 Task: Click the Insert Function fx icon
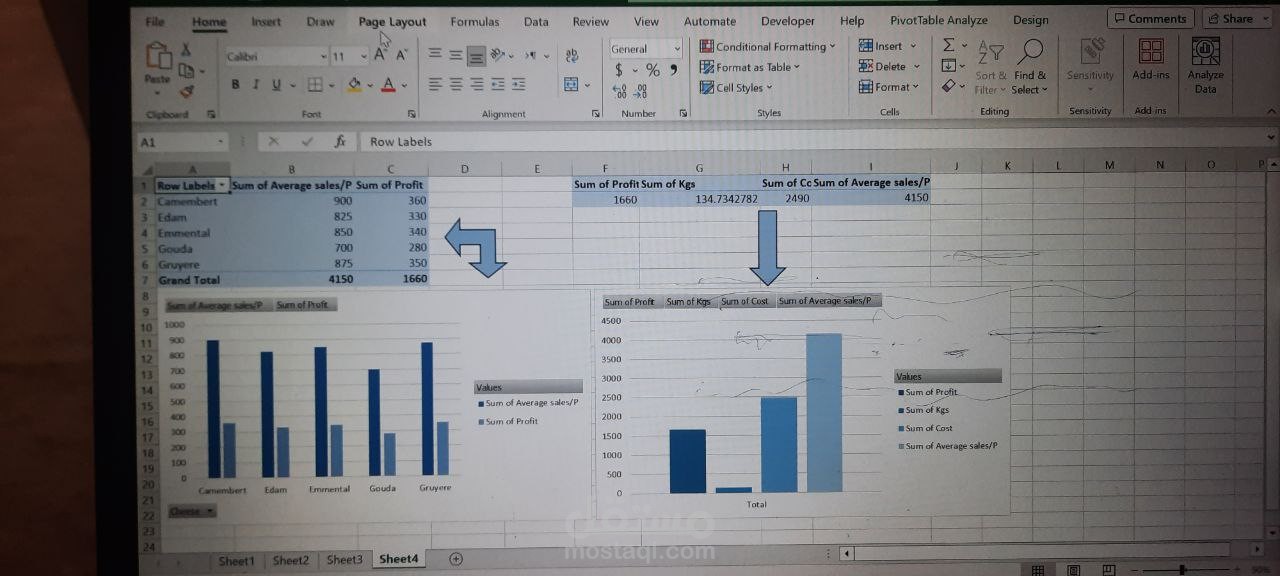pyautogui.click(x=340, y=141)
